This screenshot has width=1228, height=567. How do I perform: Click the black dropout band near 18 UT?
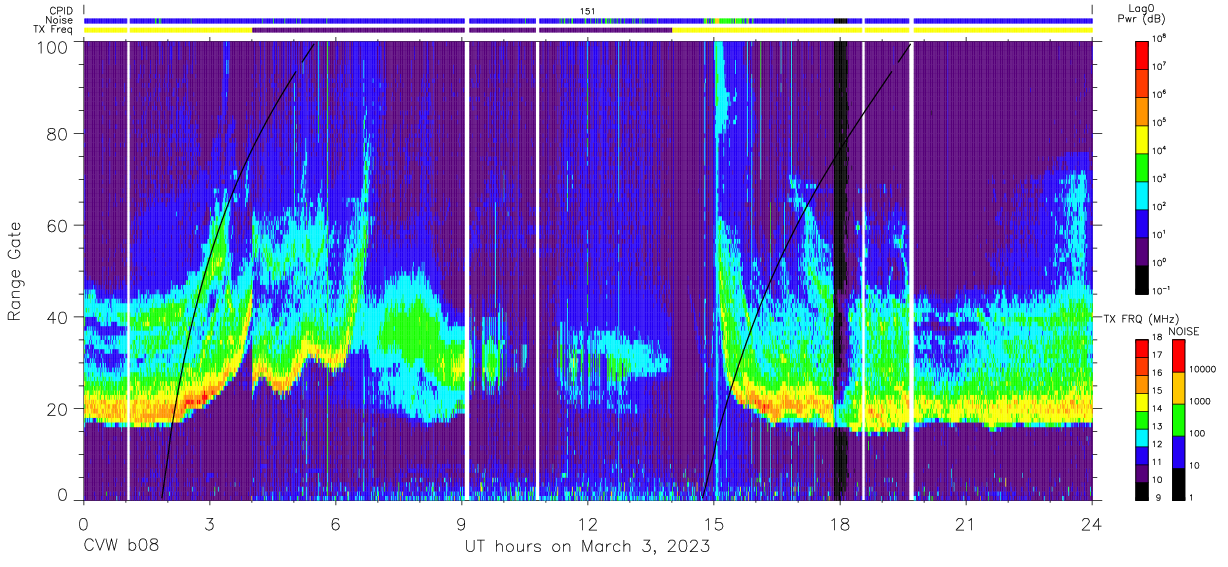tap(840, 270)
